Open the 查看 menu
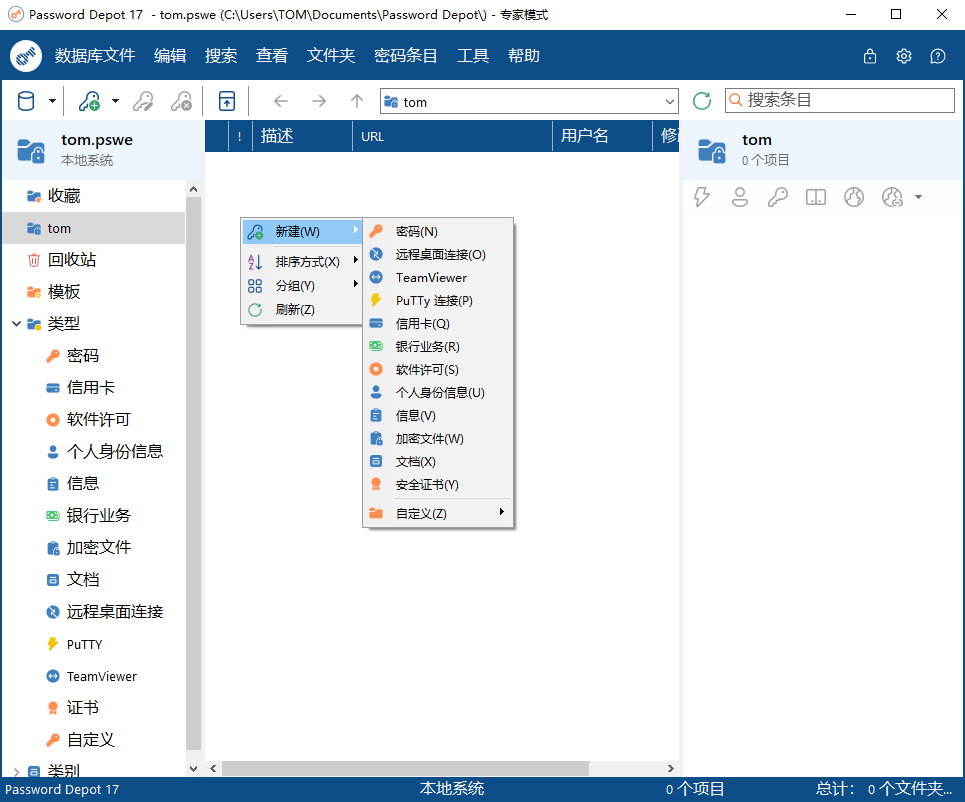 (x=272, y=56)
